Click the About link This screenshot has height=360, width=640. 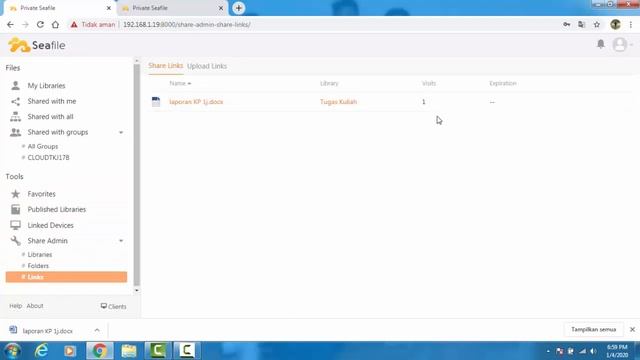35,306
